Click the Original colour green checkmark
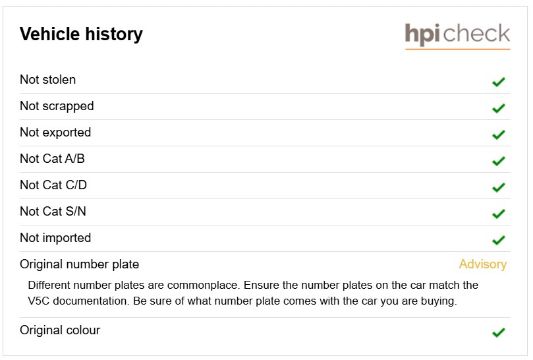 tap(499, 332)
